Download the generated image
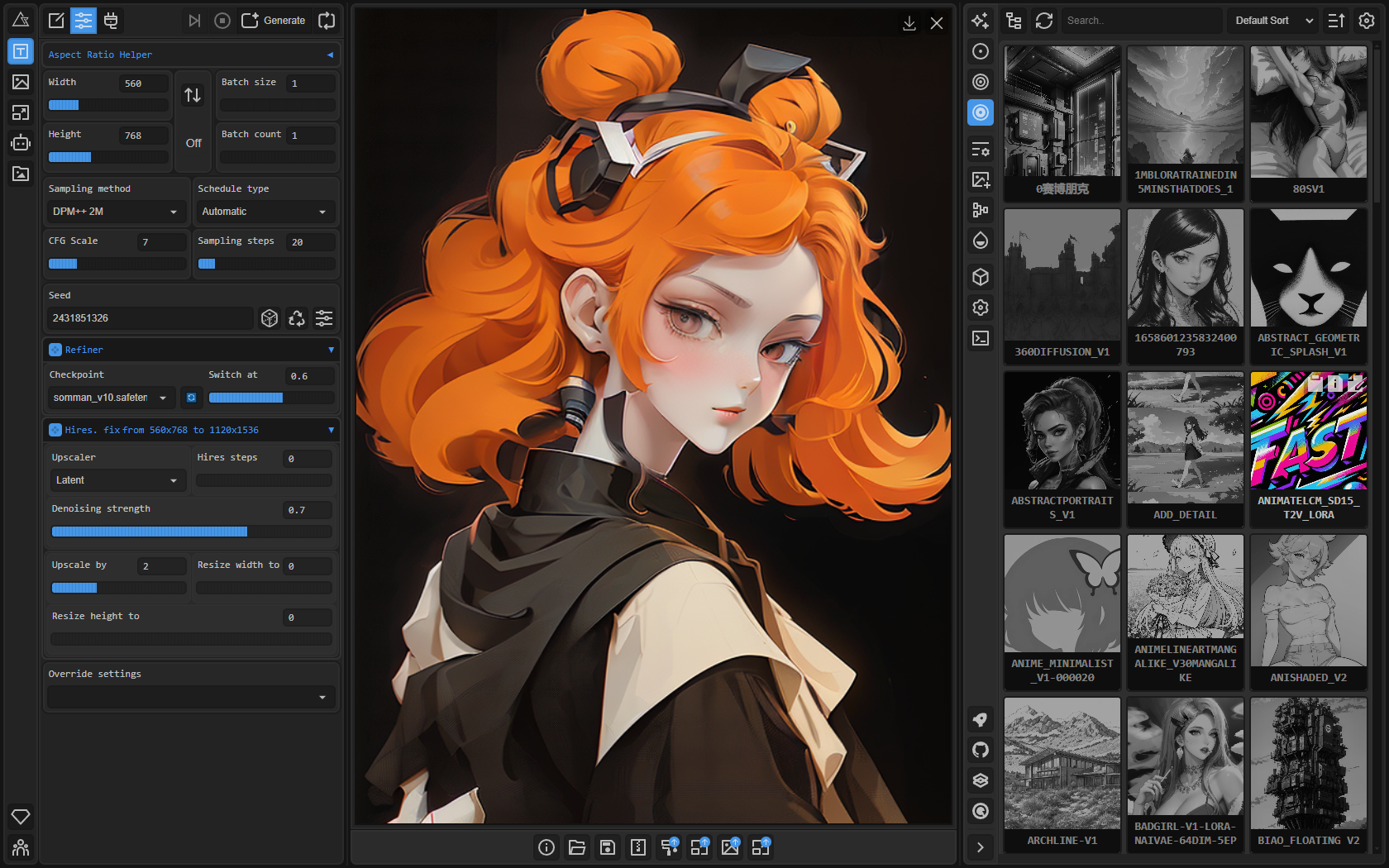The image size is (1389, 868). (909, 23)
